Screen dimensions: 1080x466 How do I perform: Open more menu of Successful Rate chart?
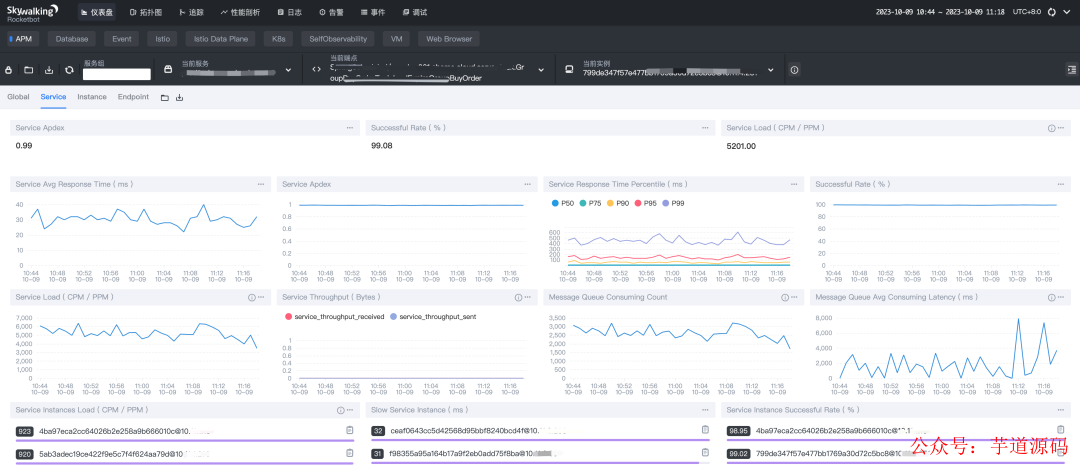(x=1061, y=184)
